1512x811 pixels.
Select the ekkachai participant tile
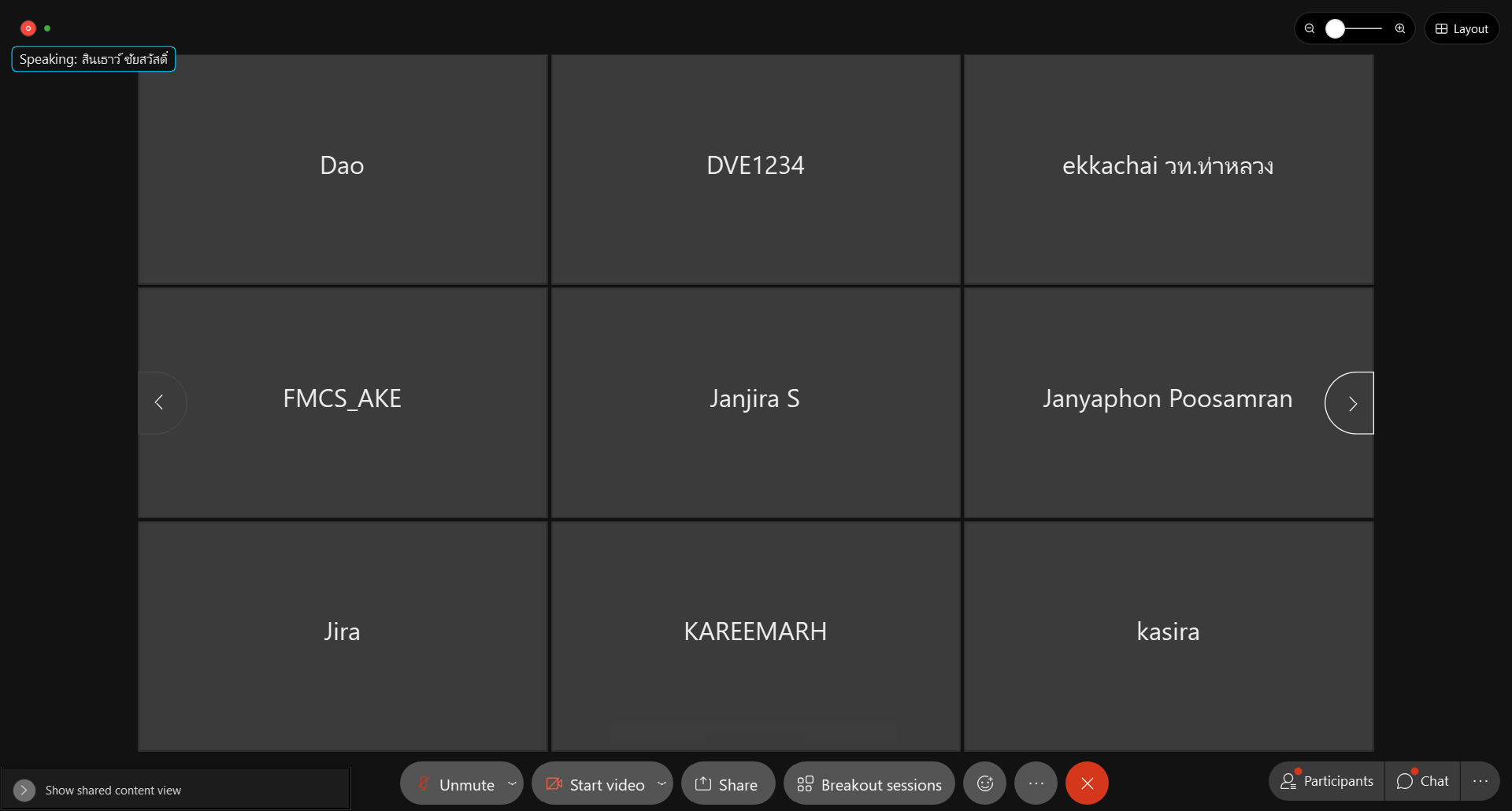tap(1169, 169)
